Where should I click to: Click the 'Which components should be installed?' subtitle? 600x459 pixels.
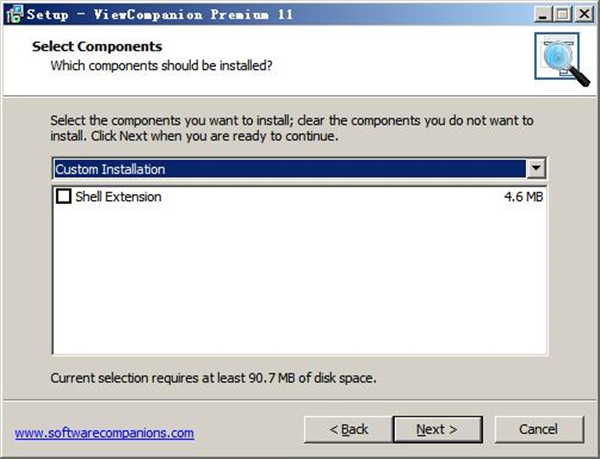[162, 66]
